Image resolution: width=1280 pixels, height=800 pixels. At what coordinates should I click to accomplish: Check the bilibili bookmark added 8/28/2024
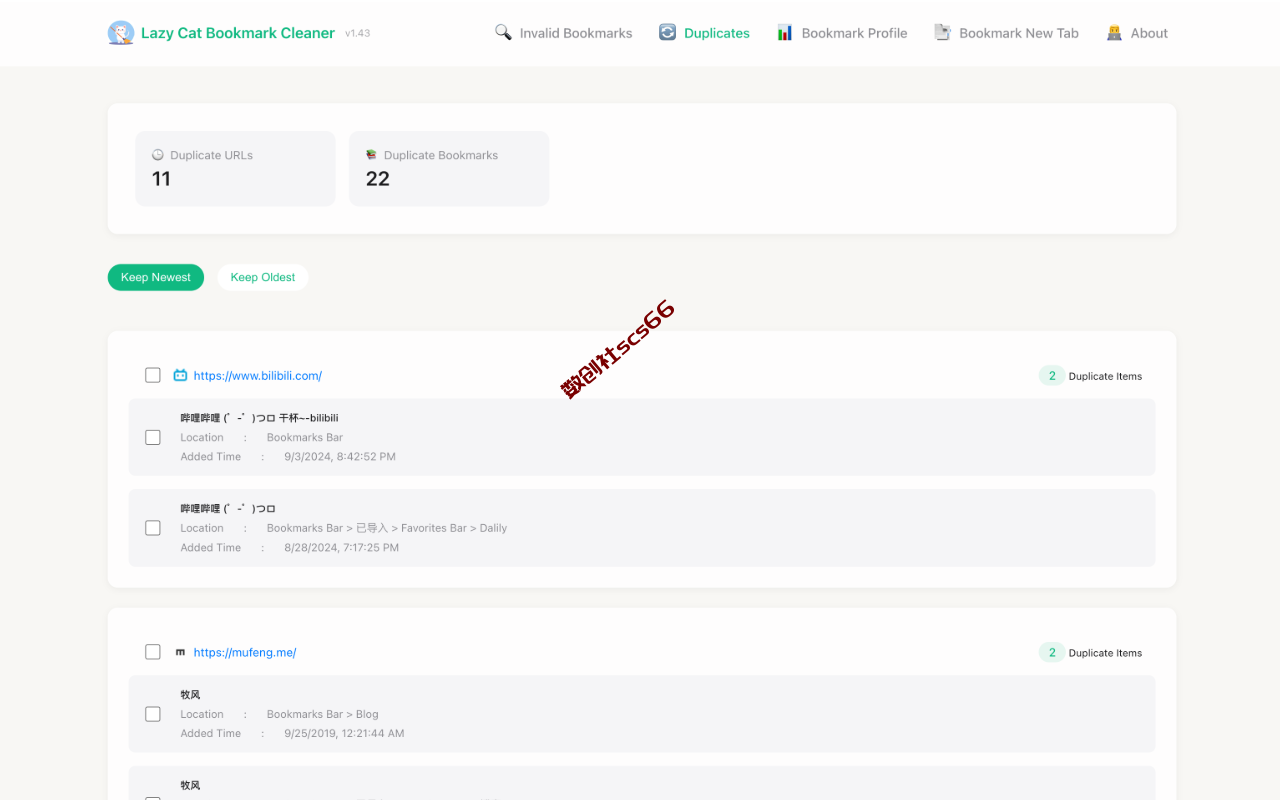[x=153, y=528]
